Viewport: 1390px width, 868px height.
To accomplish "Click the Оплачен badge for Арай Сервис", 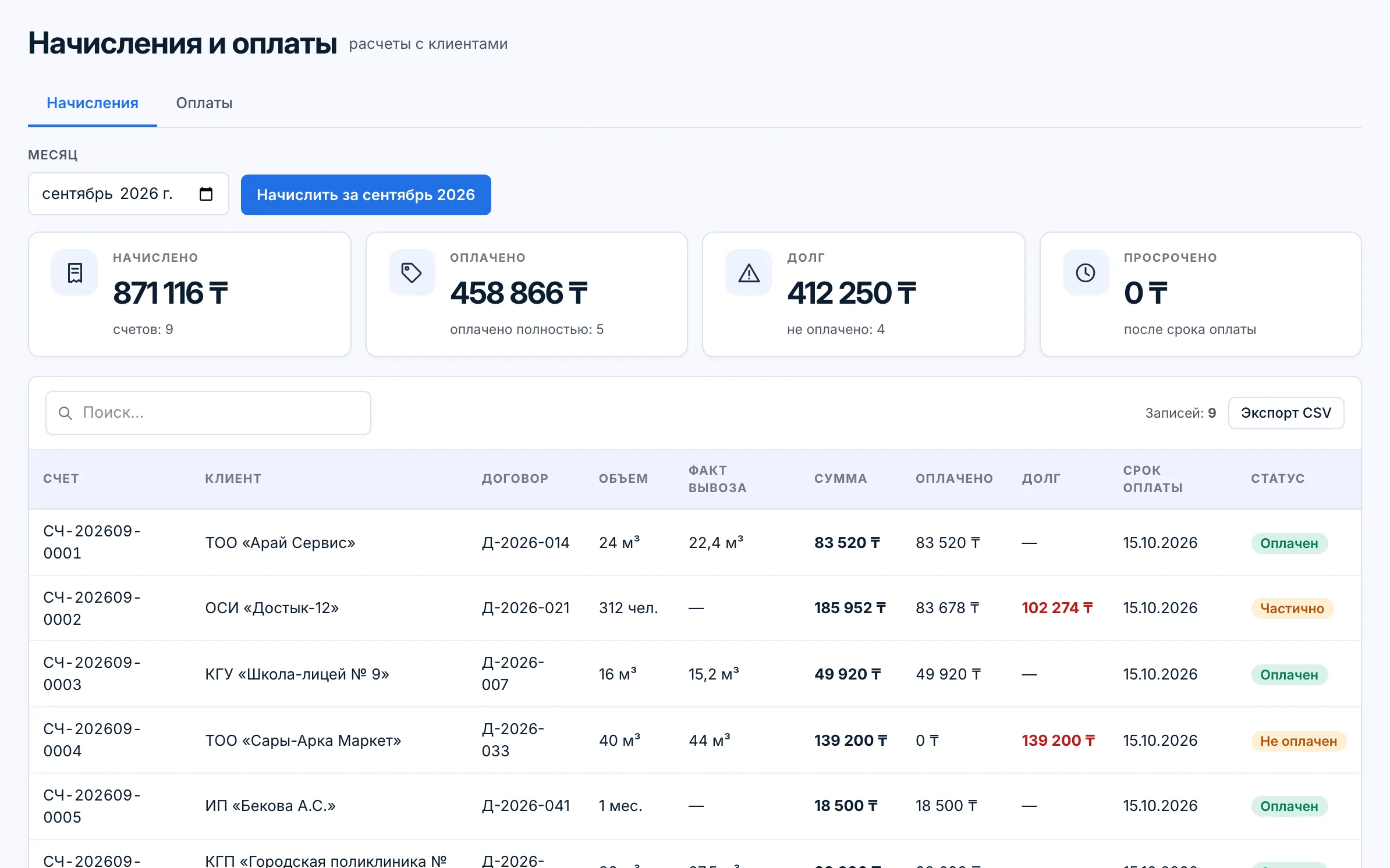I will pyautogui.click(x=1289, y=543).
